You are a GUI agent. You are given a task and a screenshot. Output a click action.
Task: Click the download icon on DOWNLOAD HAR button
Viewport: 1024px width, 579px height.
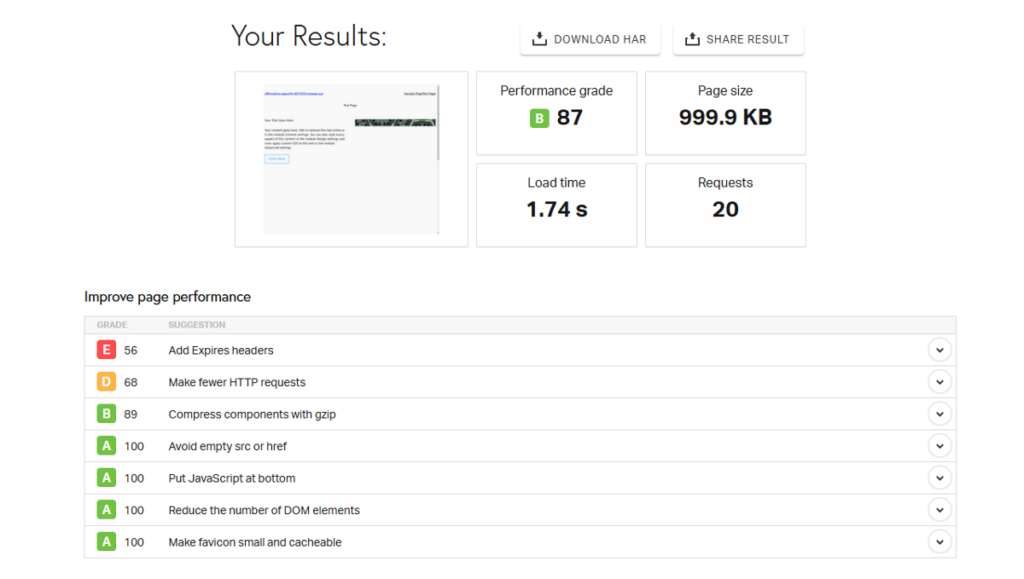[540, 38]
